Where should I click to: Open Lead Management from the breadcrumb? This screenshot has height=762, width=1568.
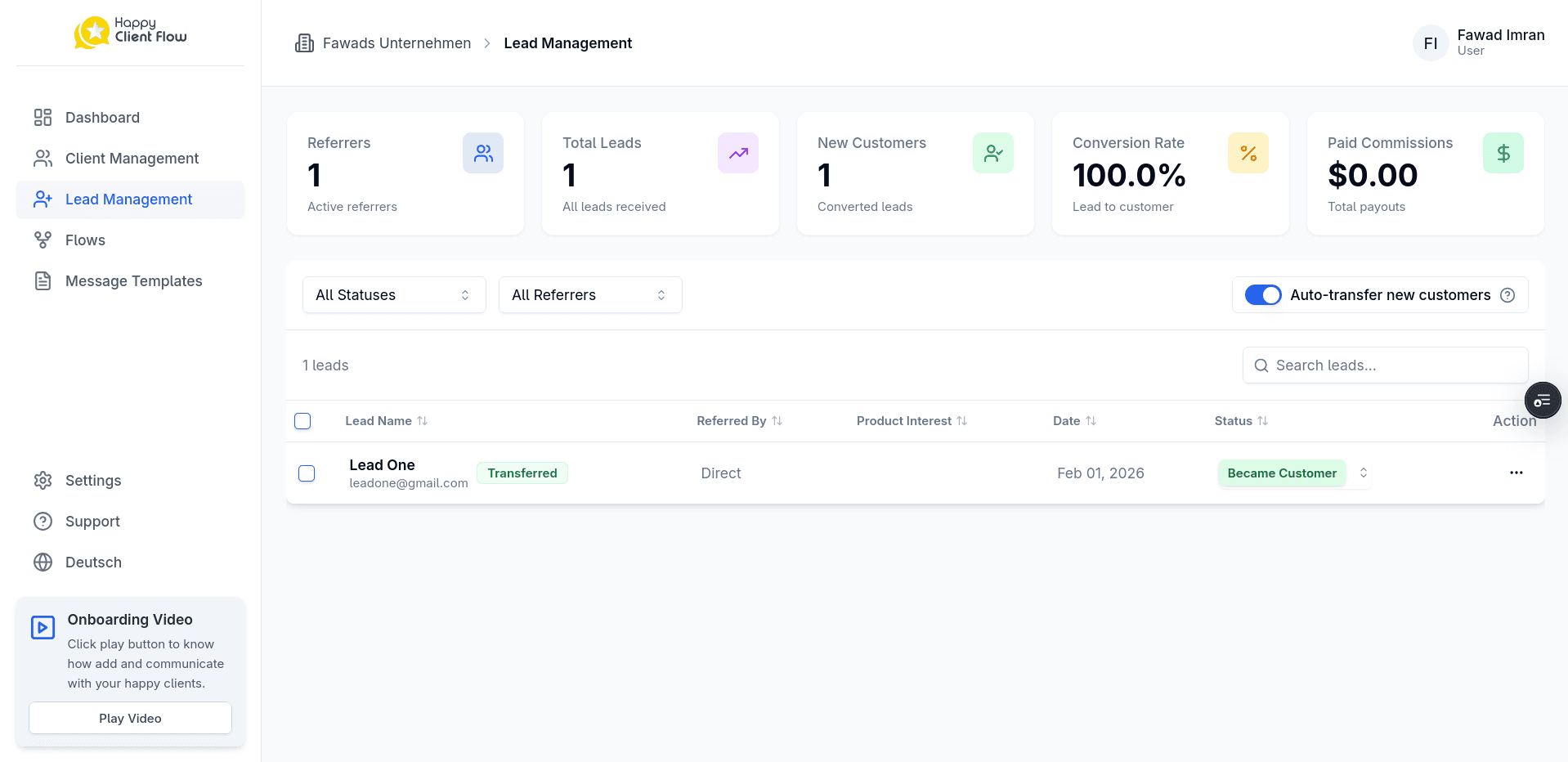click(x=567, y=43)
